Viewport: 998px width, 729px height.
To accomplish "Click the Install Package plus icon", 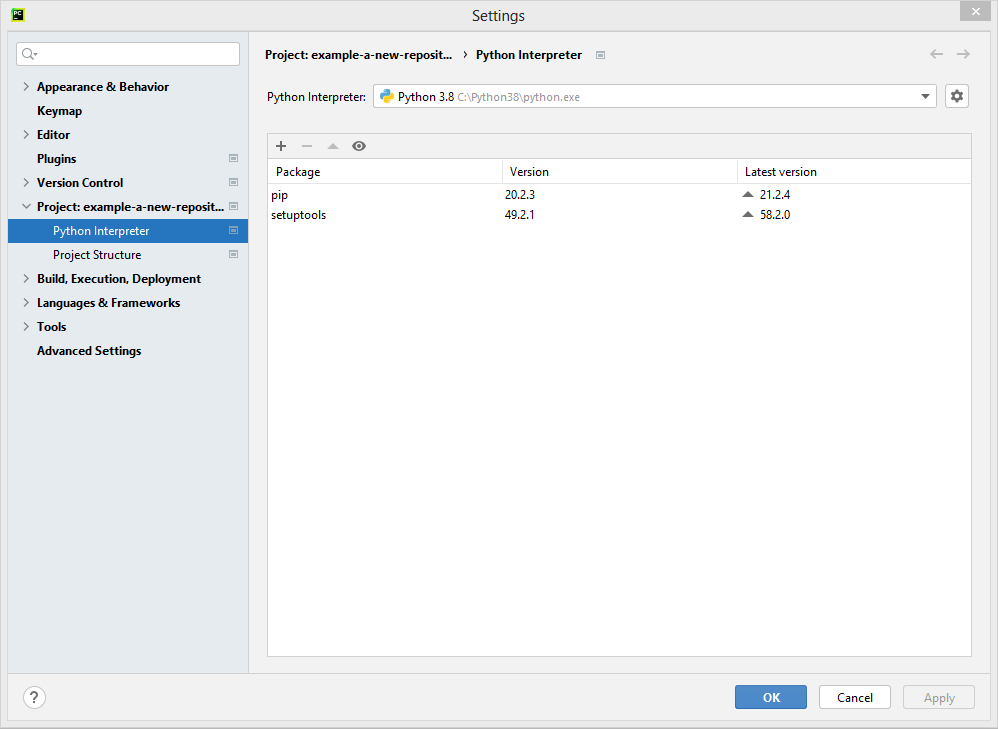I will 281,146.
